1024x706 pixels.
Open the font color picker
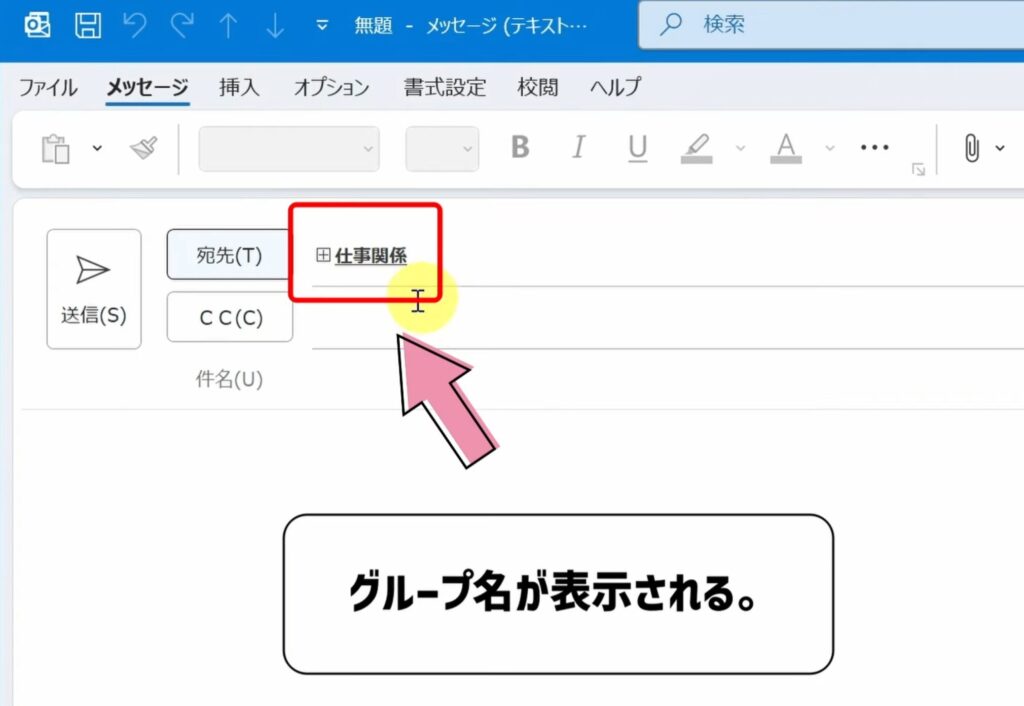click(x=787, y=147)
